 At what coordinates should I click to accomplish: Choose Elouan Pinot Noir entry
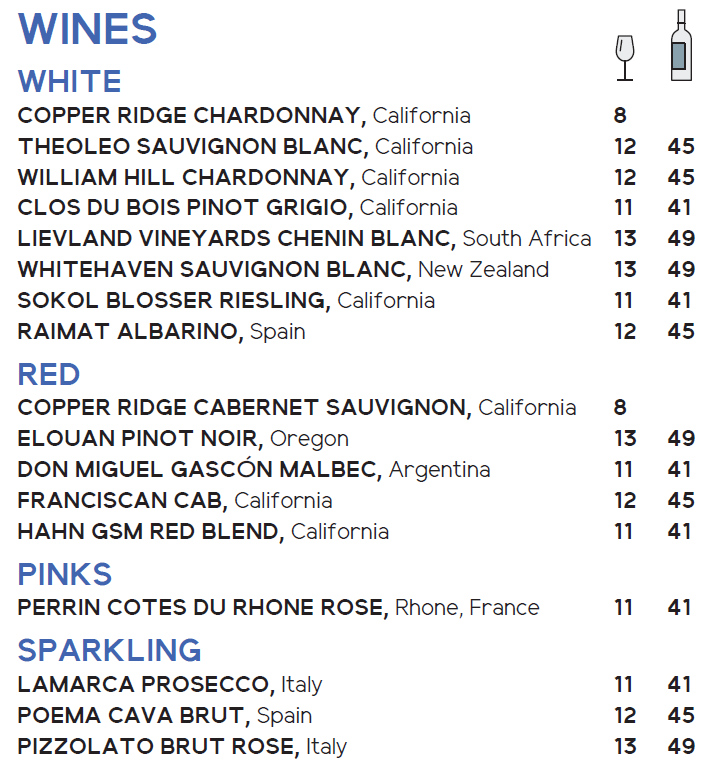(140, 439)
